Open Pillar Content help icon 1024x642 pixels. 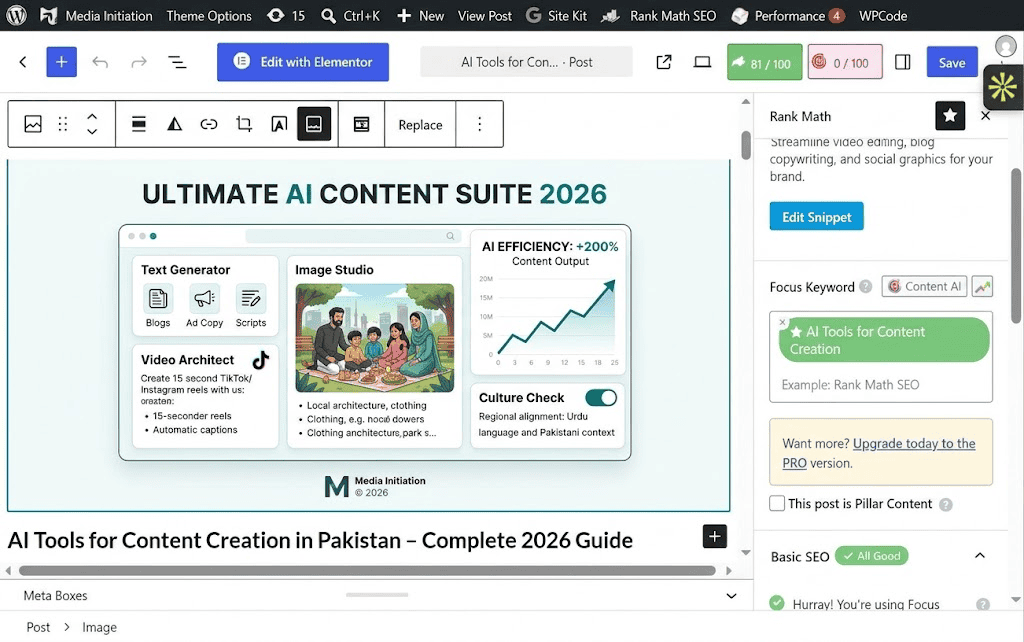(x=946, y=504)
